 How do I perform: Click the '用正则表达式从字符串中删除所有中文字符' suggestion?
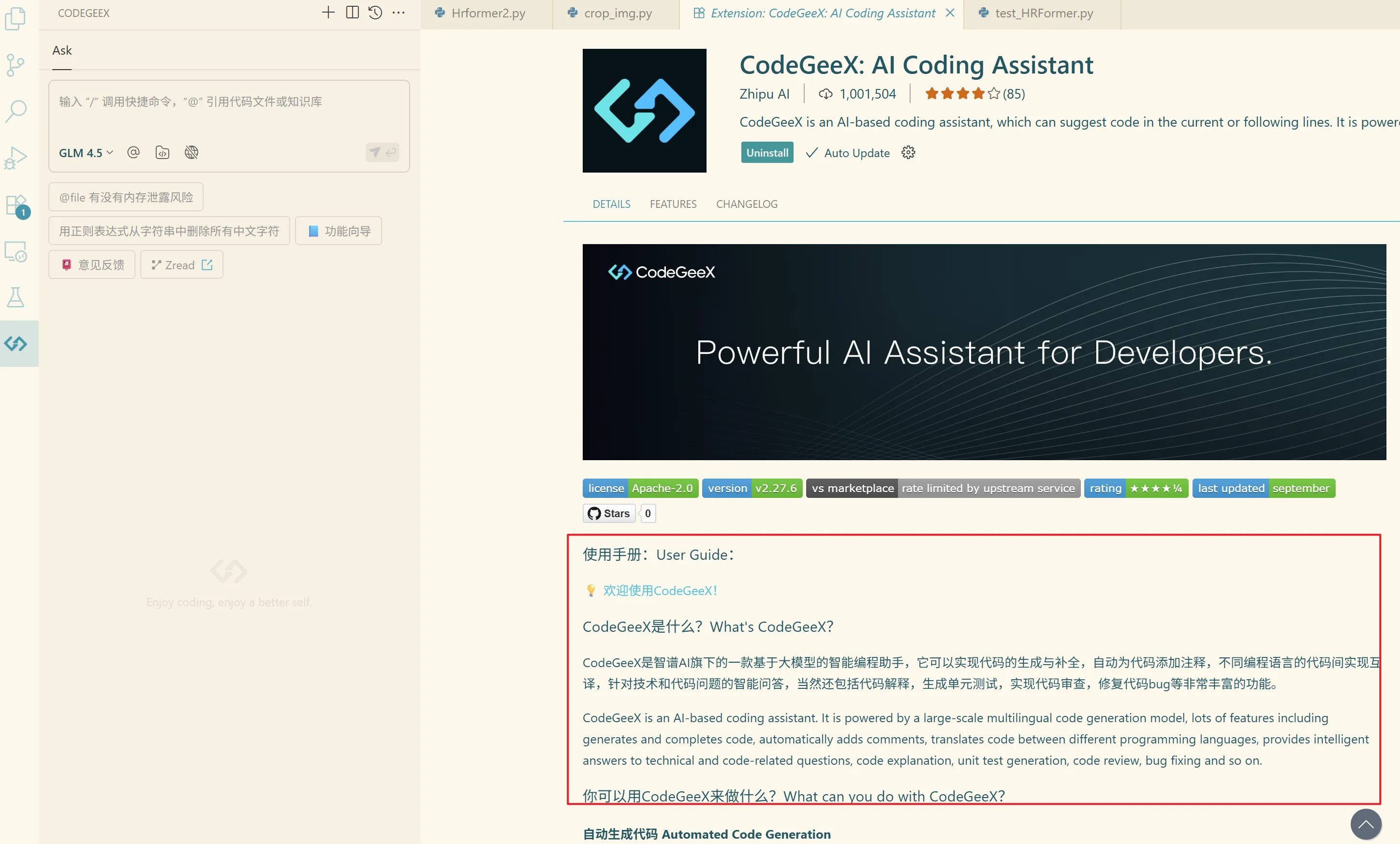pos(169,231)
